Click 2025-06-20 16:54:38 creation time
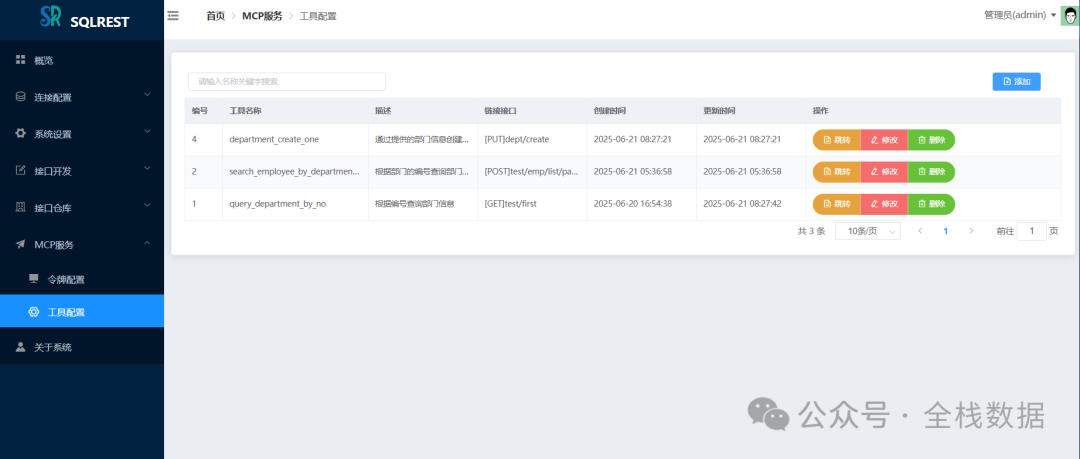The image size is (1080, 459). [633, 204]
